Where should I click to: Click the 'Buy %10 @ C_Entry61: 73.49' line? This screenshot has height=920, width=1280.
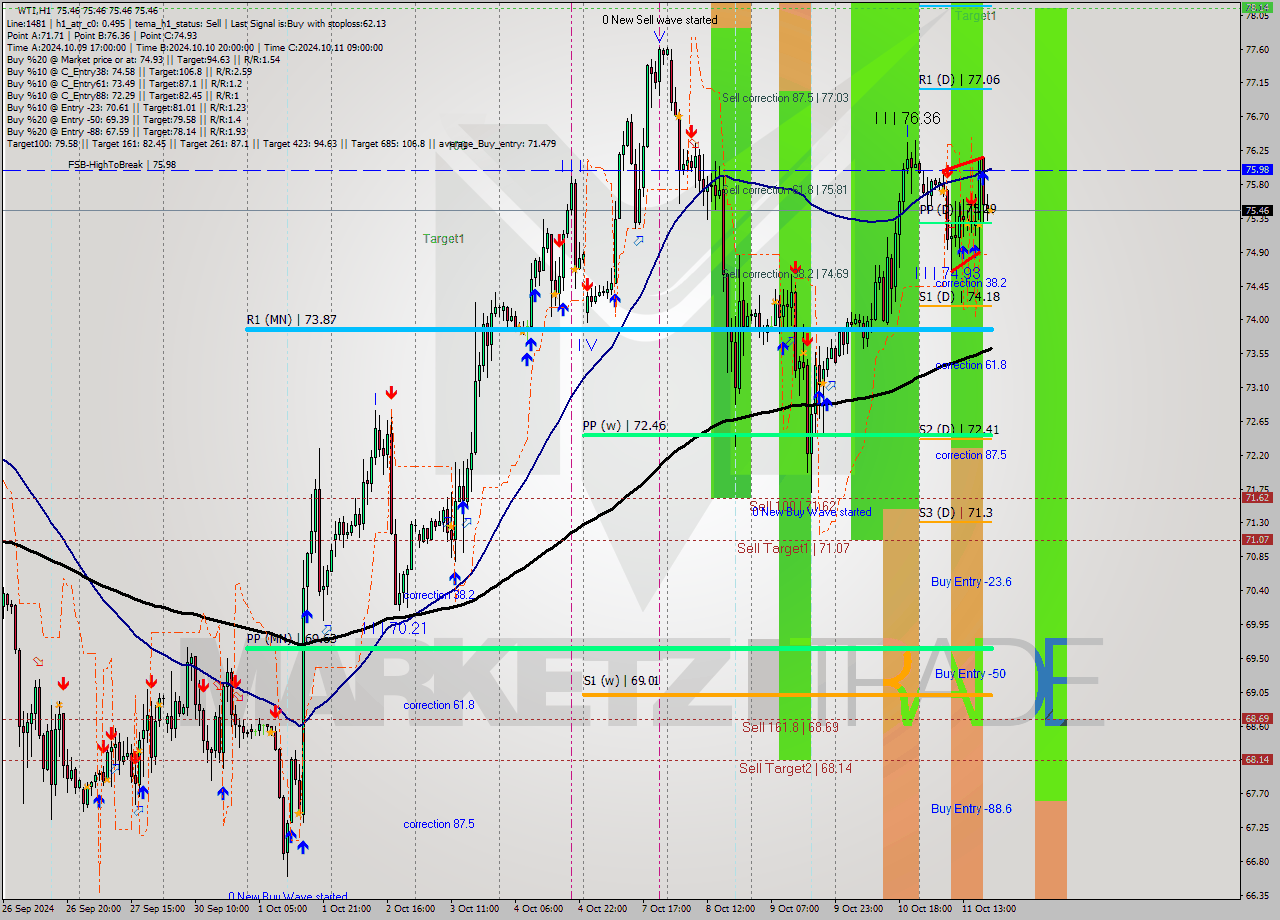click(x=124, y=84)
